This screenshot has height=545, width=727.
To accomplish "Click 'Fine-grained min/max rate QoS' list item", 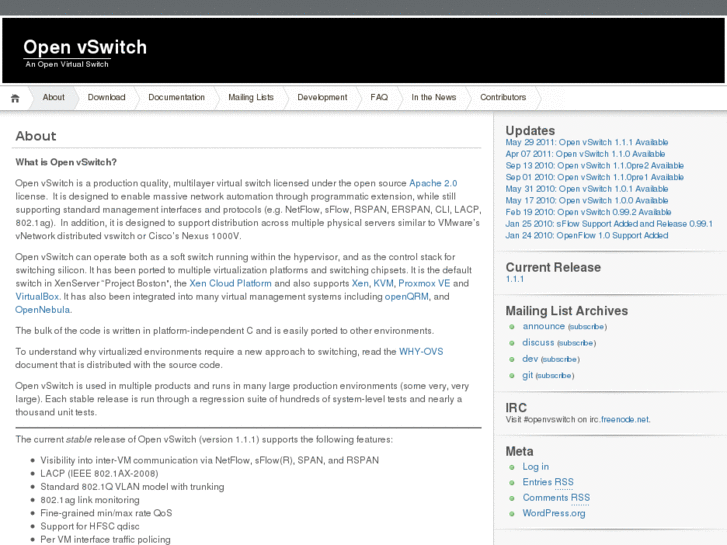I will click(106, 513).
